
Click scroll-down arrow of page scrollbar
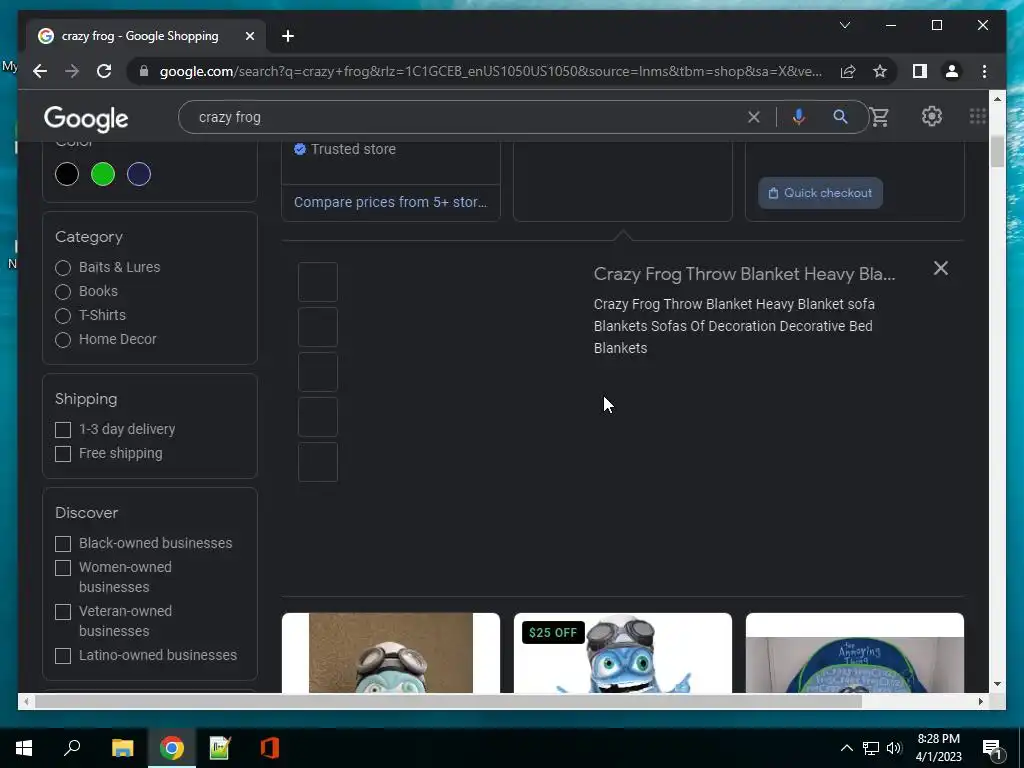997,684
